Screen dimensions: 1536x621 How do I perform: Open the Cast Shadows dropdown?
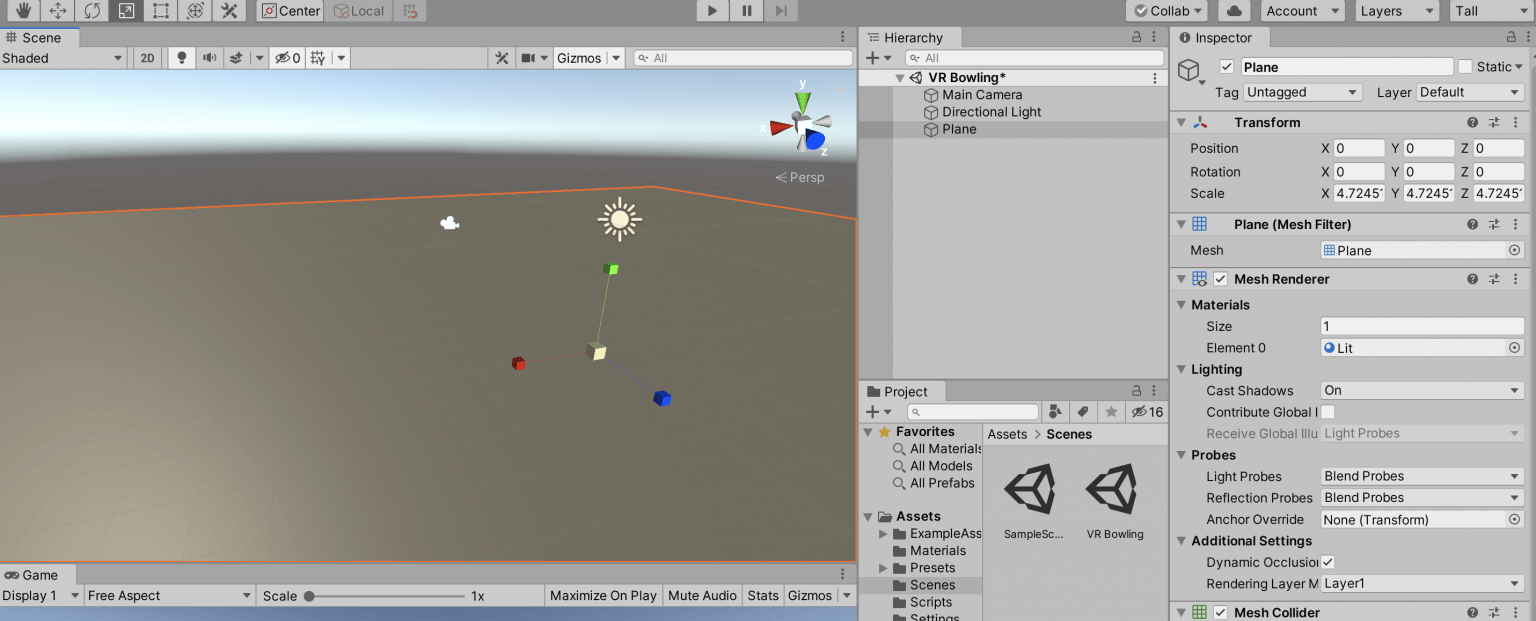pos(1421,390)
